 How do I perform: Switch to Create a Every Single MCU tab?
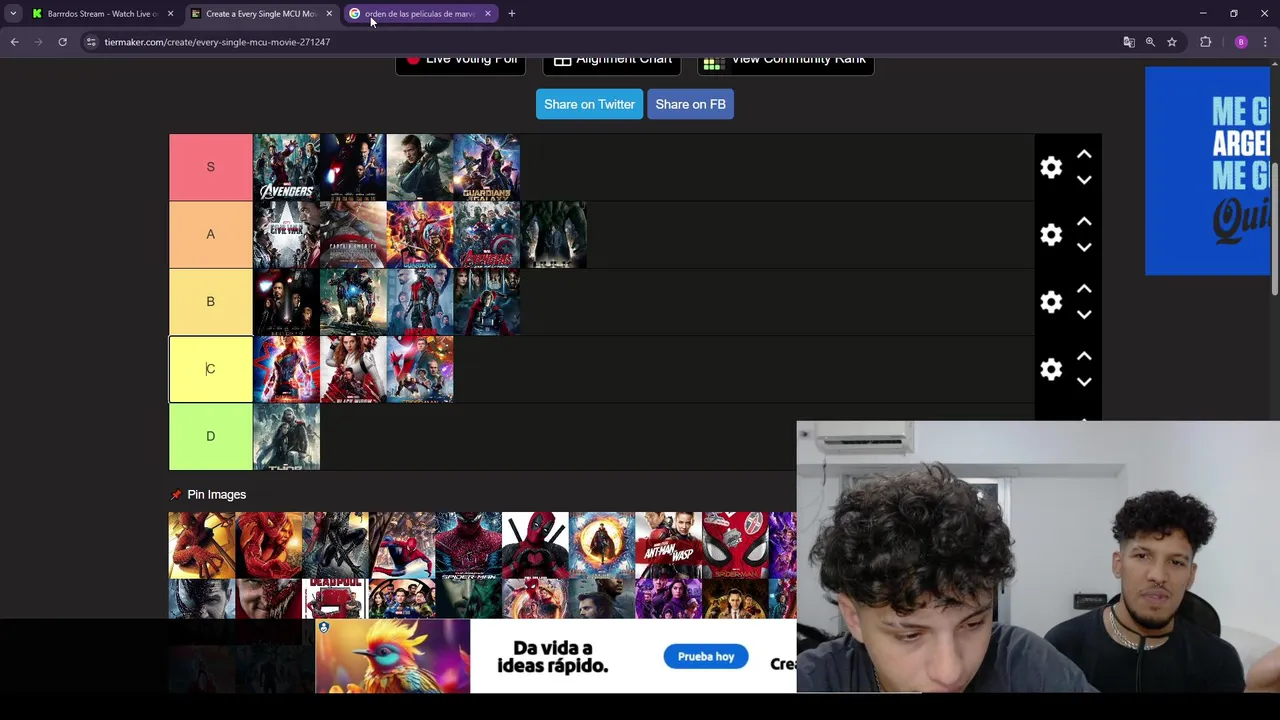pos(260,14)
